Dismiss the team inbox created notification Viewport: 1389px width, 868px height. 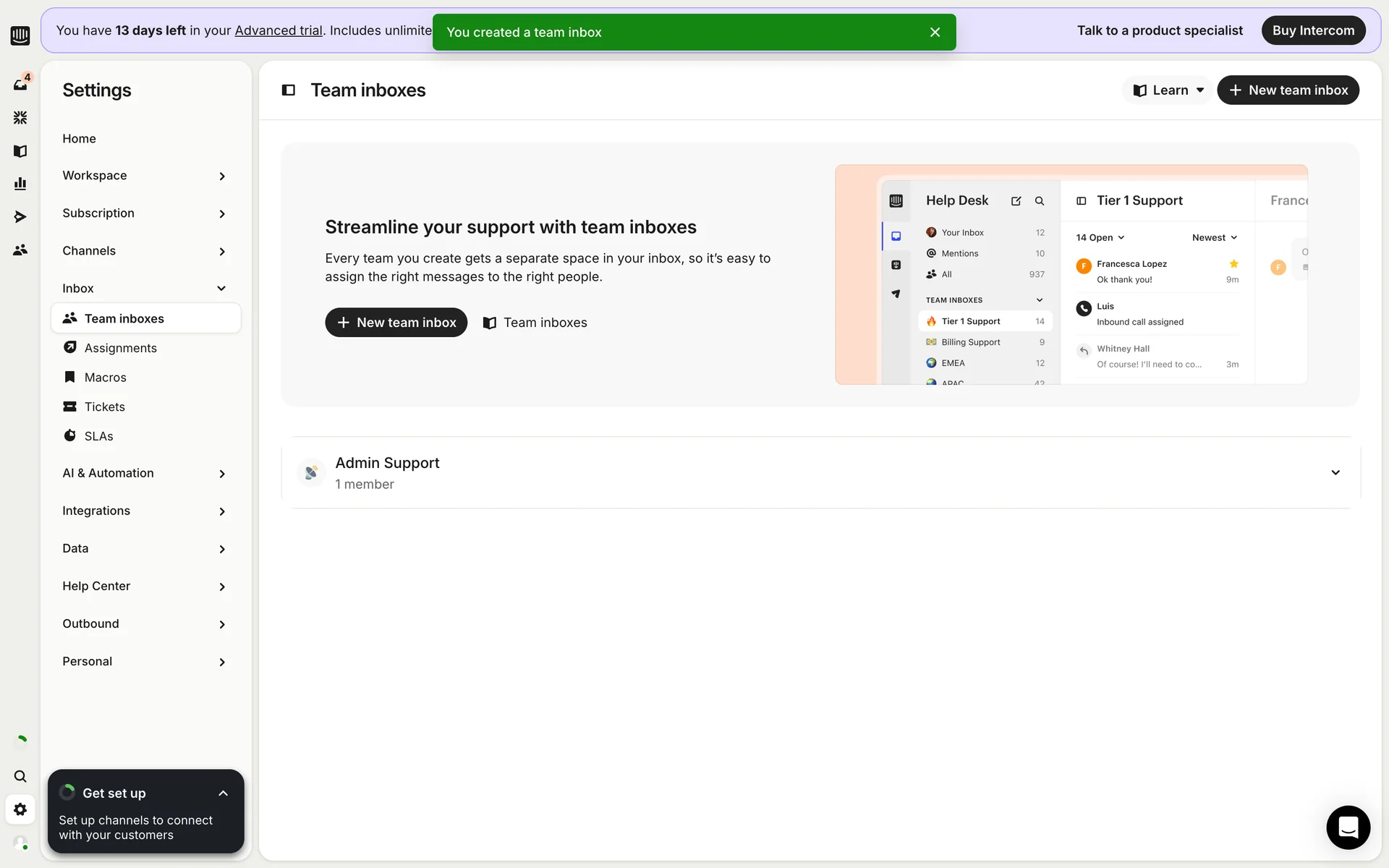[x=935, y=33]
